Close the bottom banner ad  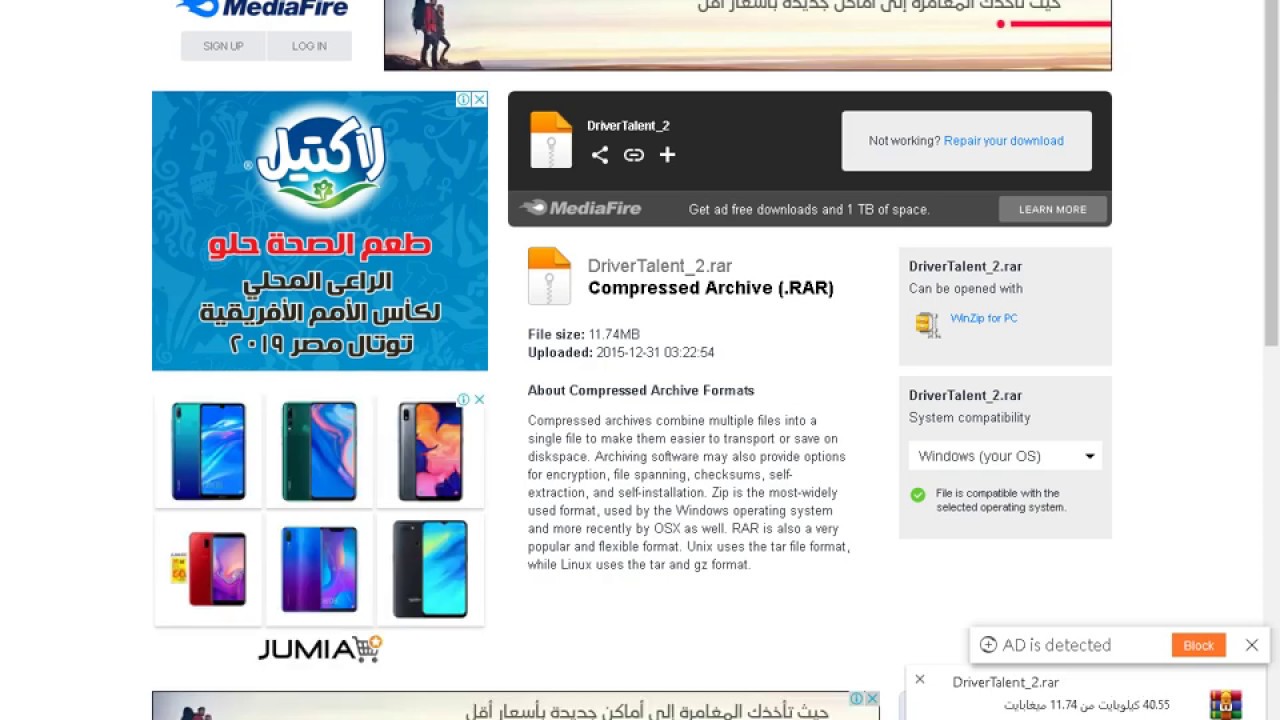(872, 698)
